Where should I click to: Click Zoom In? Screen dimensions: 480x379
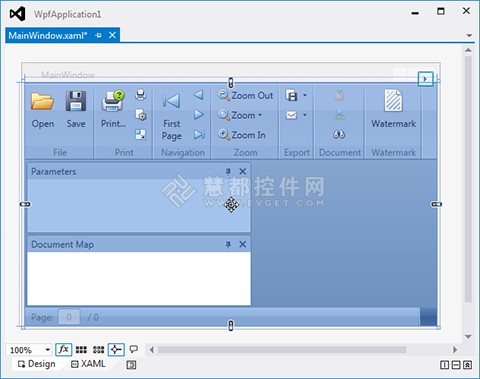(x=242, y=135)
